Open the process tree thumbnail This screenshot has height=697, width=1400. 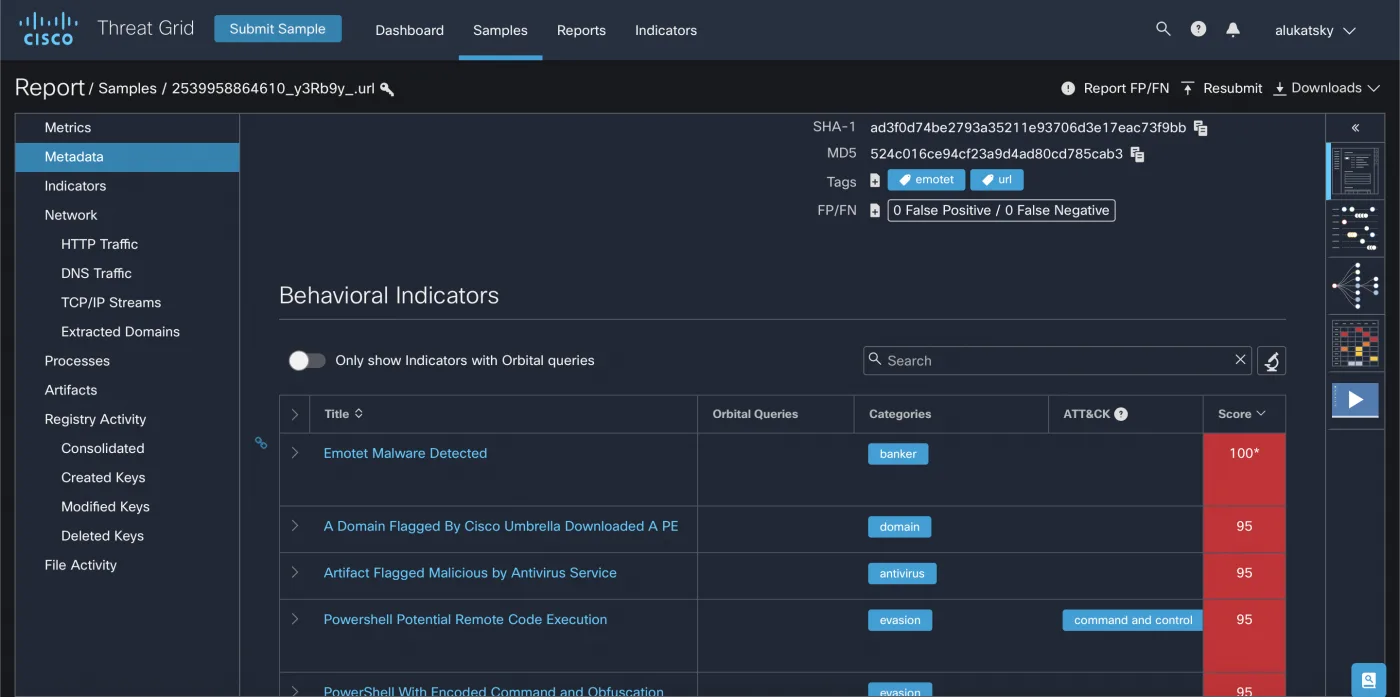tap(1355, 286)
